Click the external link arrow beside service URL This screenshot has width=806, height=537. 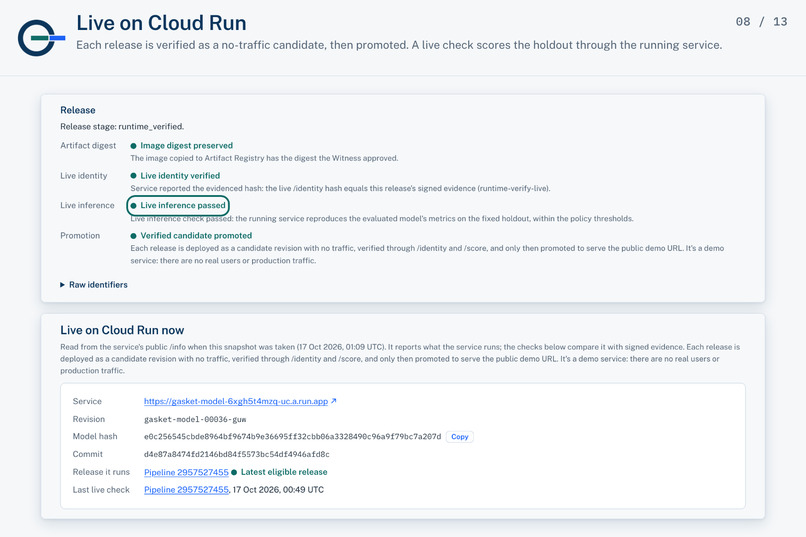tap(334, 401)
